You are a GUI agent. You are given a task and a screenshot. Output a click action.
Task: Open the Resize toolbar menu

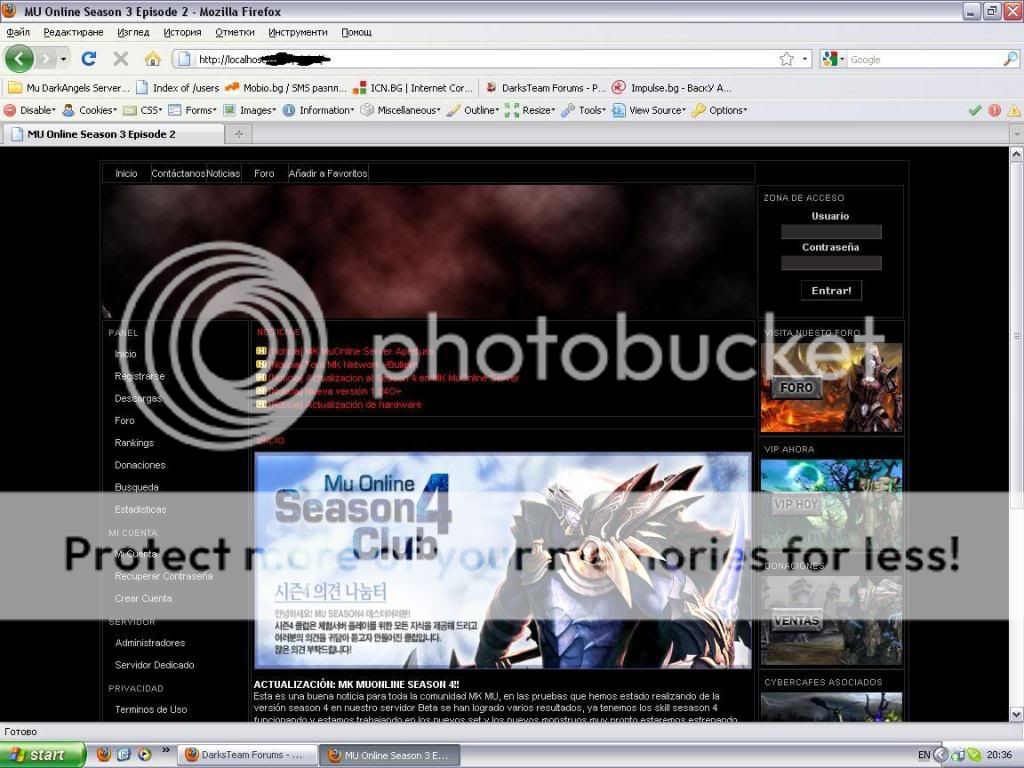[x=530, y=110]
